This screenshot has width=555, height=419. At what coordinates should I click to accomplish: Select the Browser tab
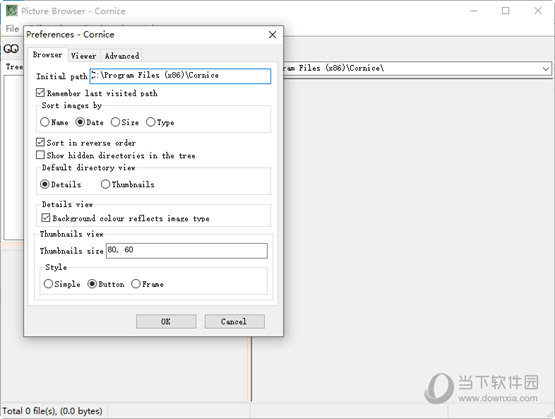click(x=47, y=55)
